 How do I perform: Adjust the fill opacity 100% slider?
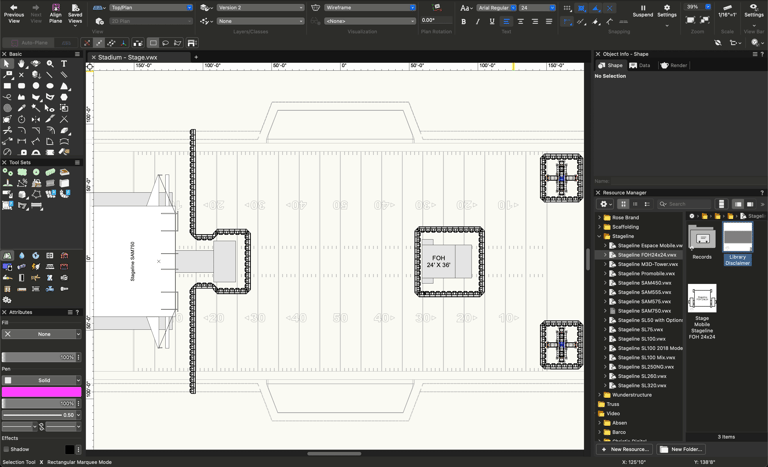39,357
